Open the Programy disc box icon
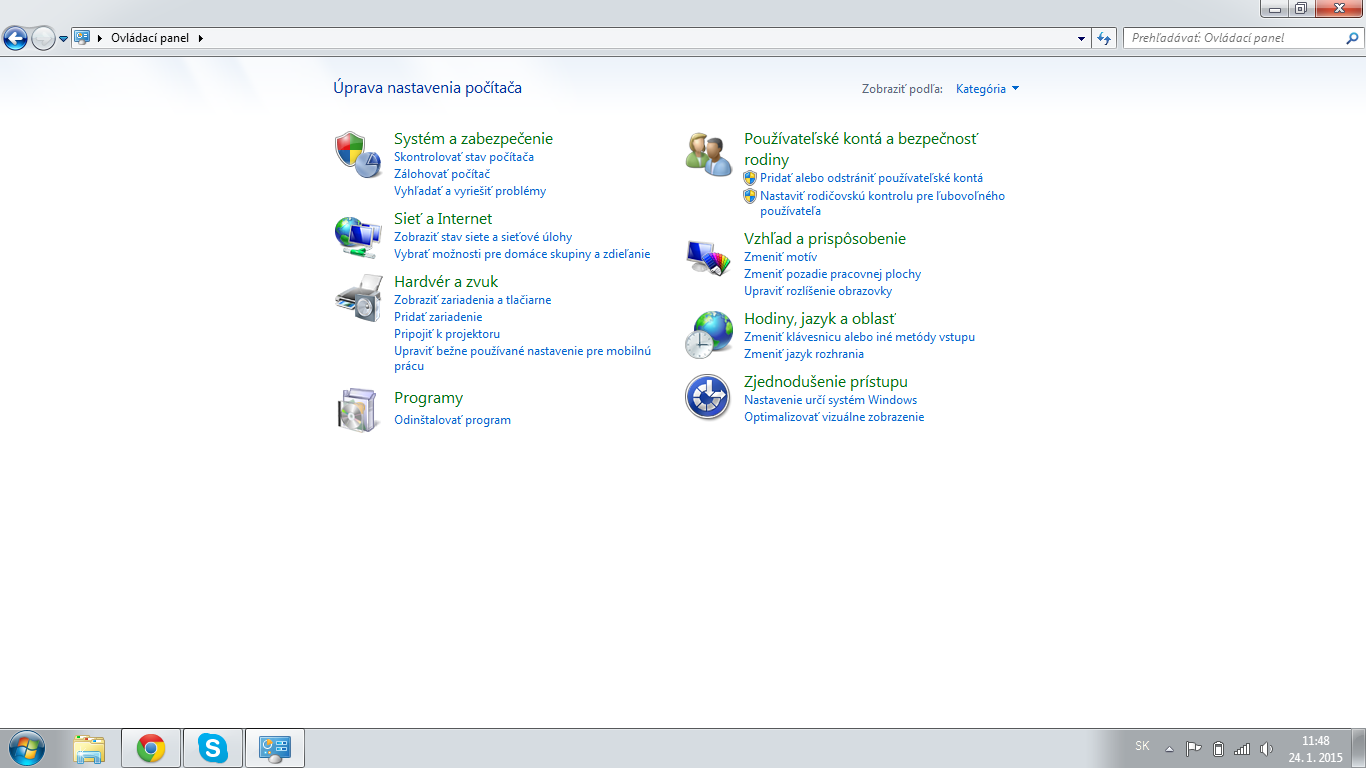 (357, 410)
